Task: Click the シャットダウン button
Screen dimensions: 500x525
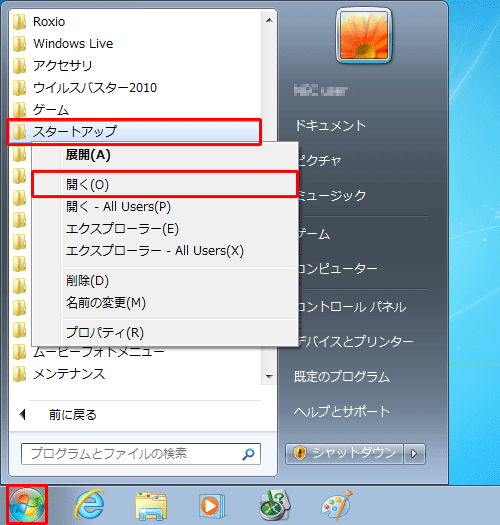Action: (344, 454)
